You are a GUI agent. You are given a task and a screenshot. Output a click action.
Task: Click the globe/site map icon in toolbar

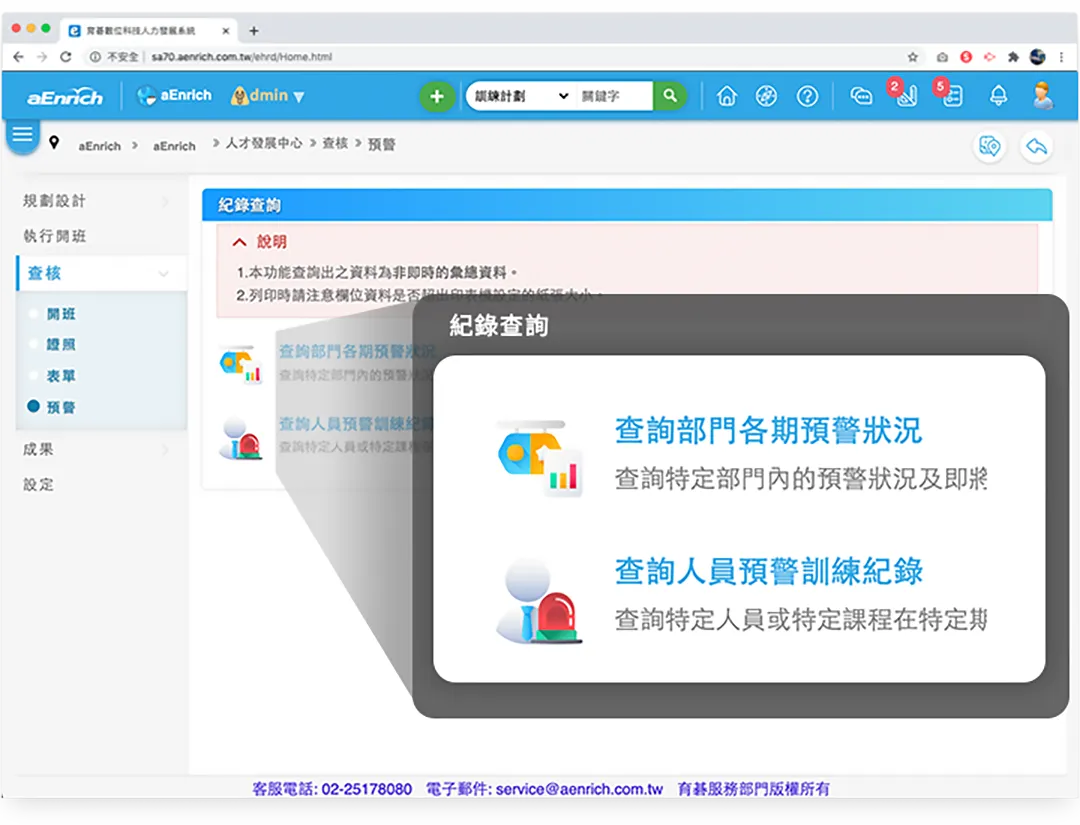point(765,96)
